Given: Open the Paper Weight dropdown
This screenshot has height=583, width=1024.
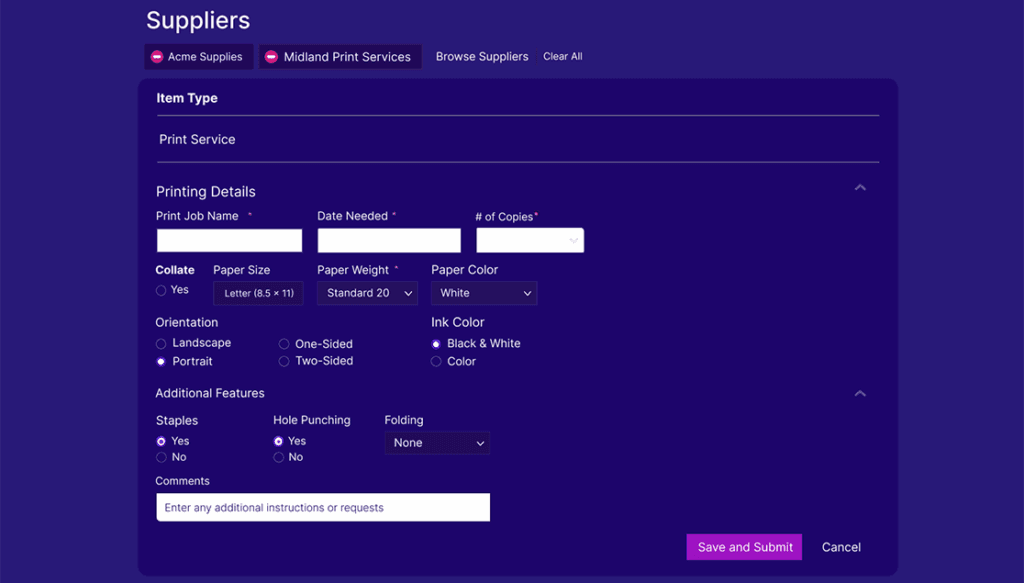Looking at the screenshot, I should tap(367, 293).
